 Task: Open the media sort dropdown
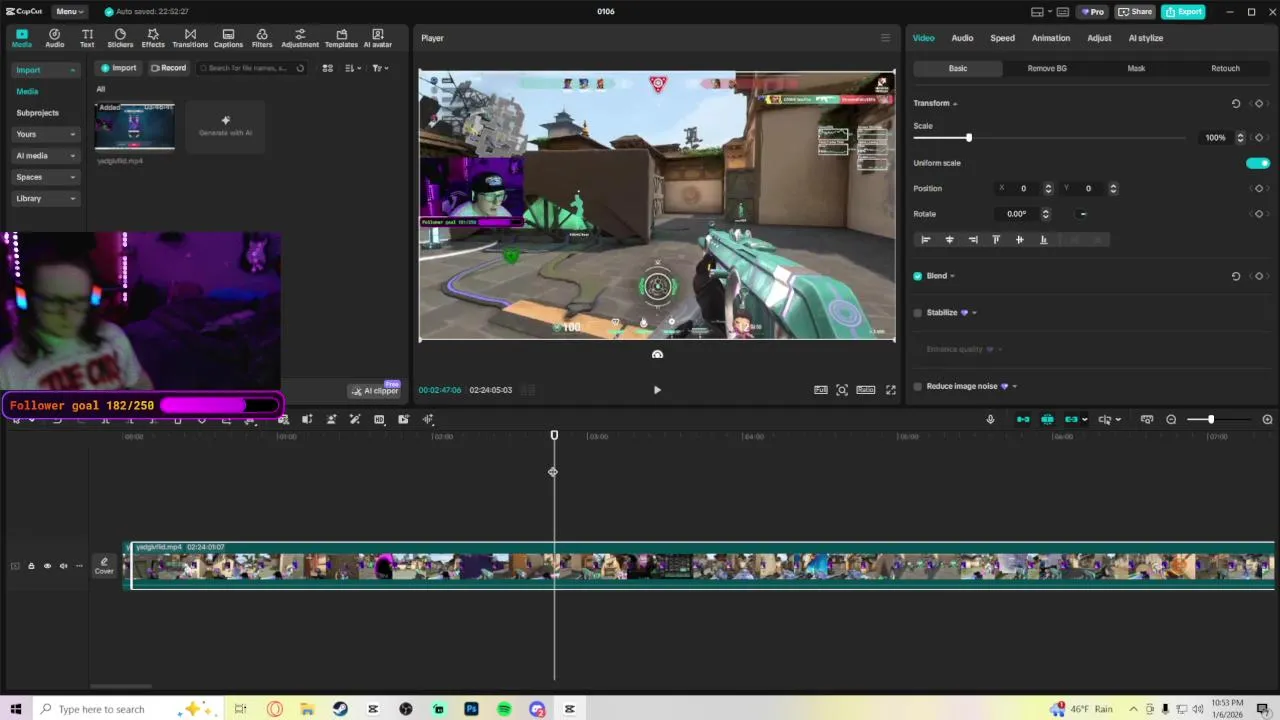353,68
